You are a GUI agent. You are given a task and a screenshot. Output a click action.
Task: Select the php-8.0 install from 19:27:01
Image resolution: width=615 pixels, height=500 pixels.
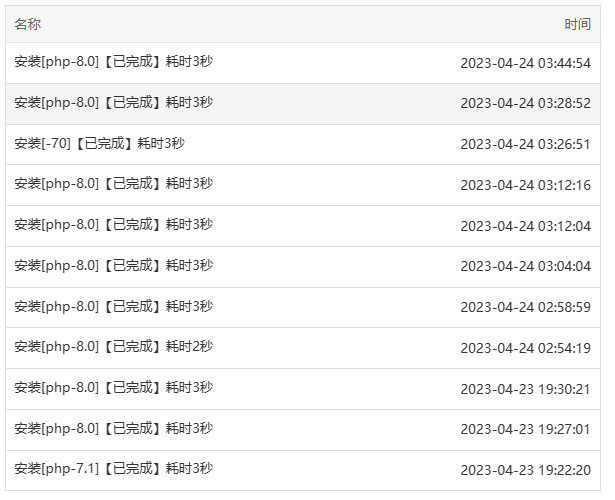tap(303, 429)
